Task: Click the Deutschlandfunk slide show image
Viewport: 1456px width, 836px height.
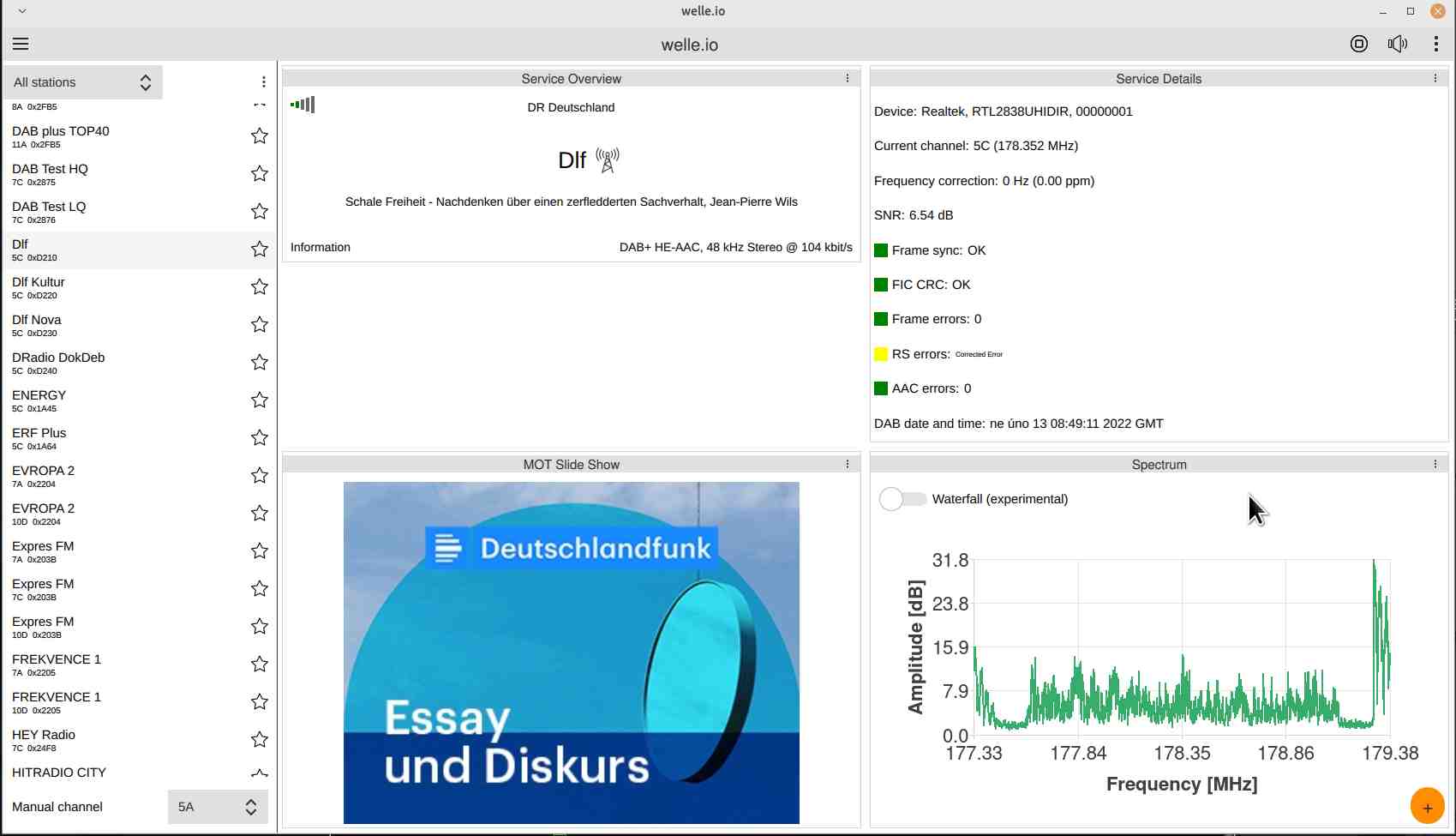Action: point(571,653)
